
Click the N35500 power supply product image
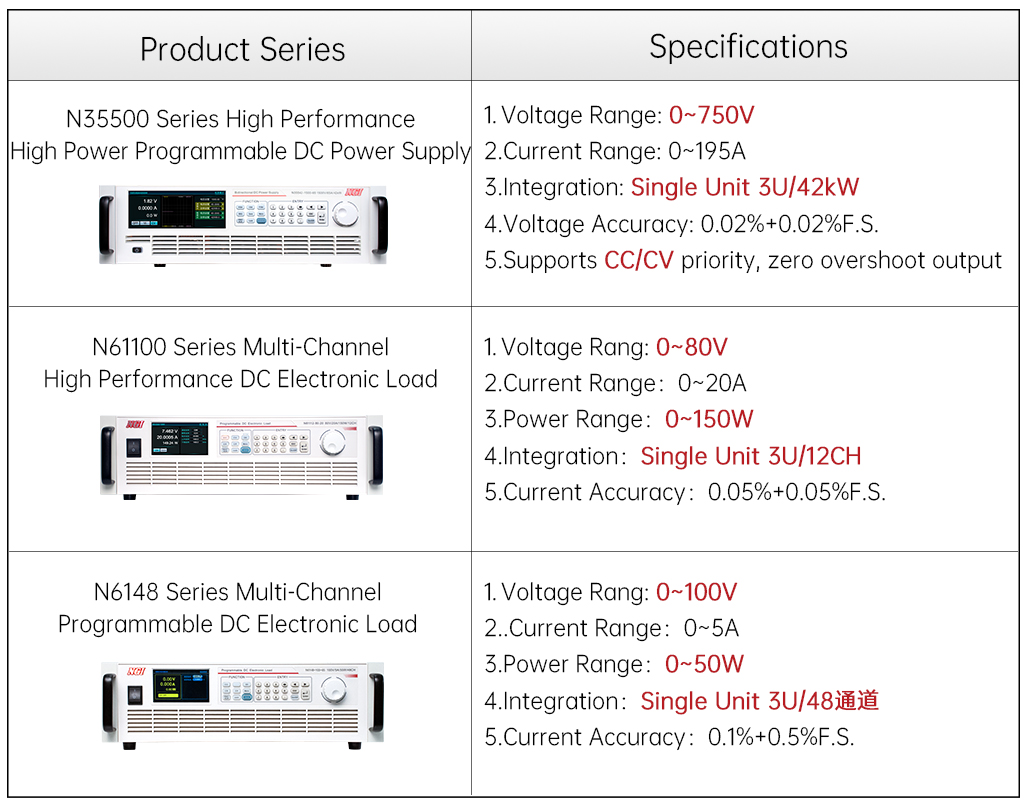[x=242, y=223]
